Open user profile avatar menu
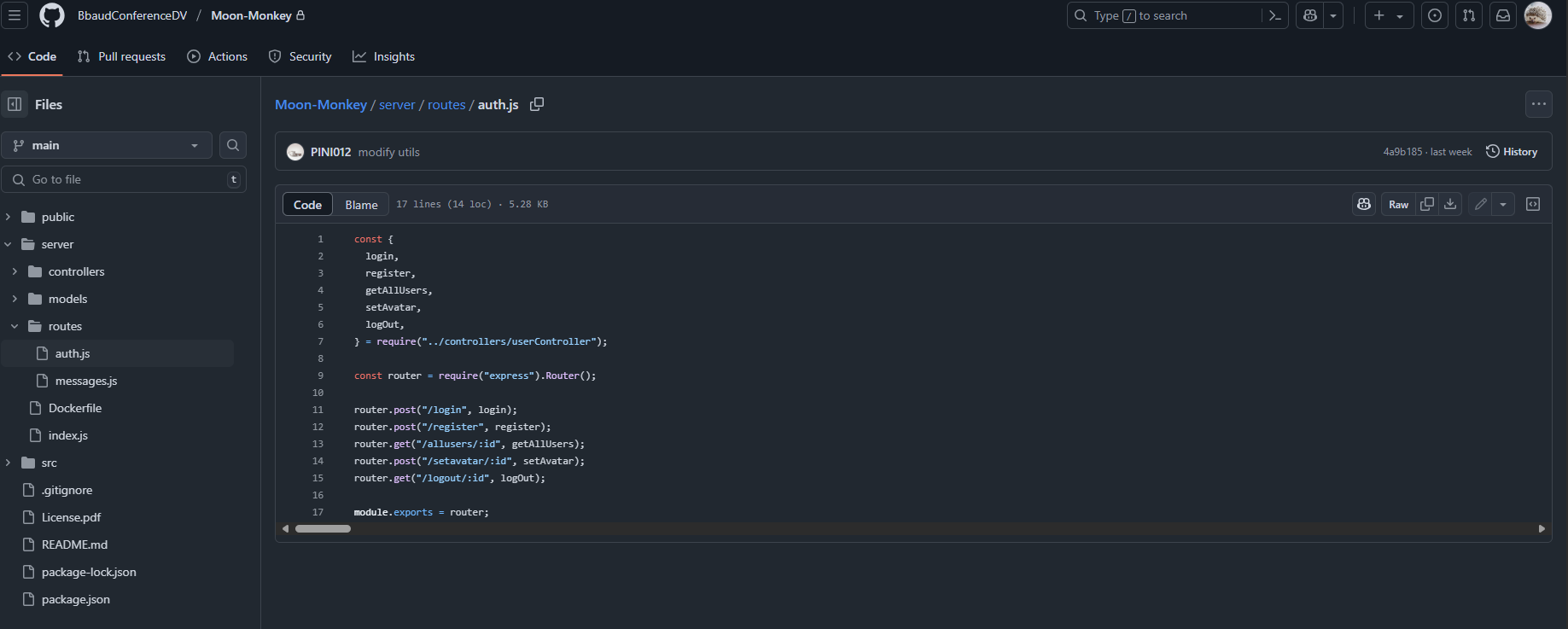 click(x=1538, y=15)
